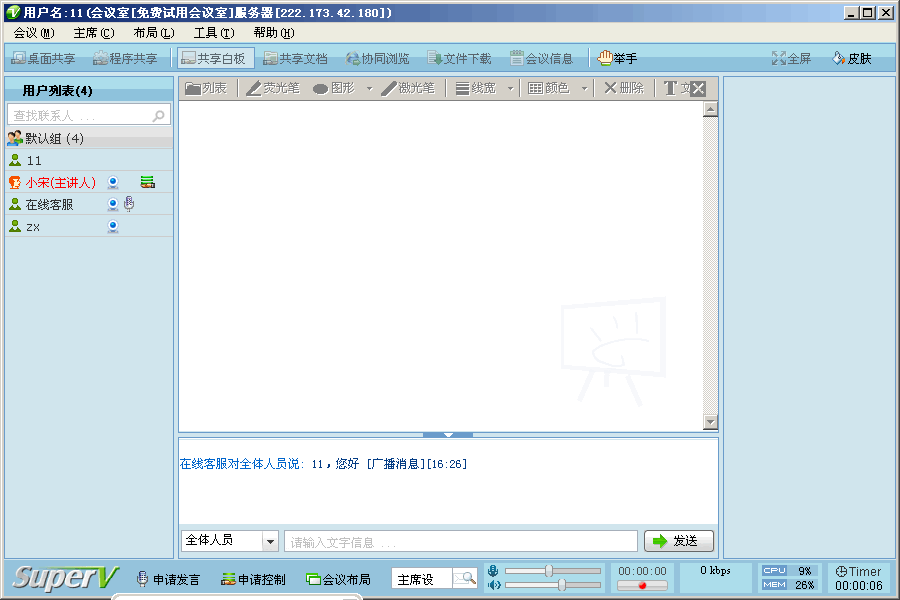Click the 全屏 fullscreen icon
900x600 pixels.
[779, 59]
